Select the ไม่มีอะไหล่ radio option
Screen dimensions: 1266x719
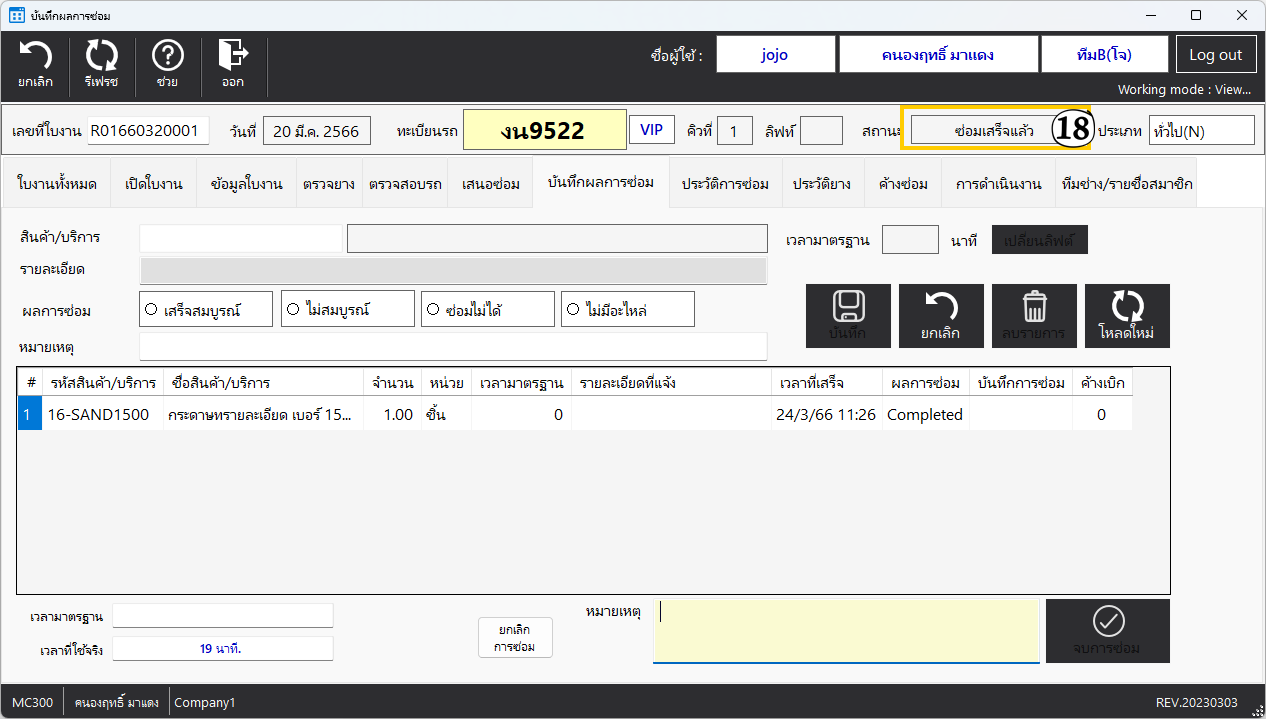click(x=572, y=310)
